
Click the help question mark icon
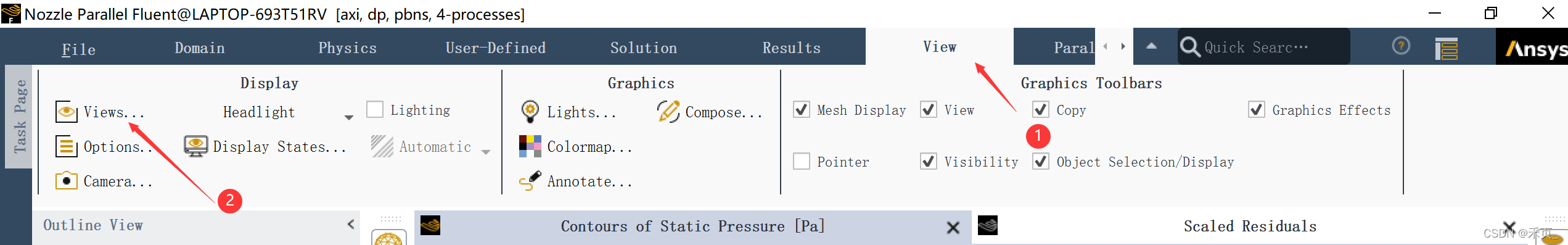click(1401, 46)
